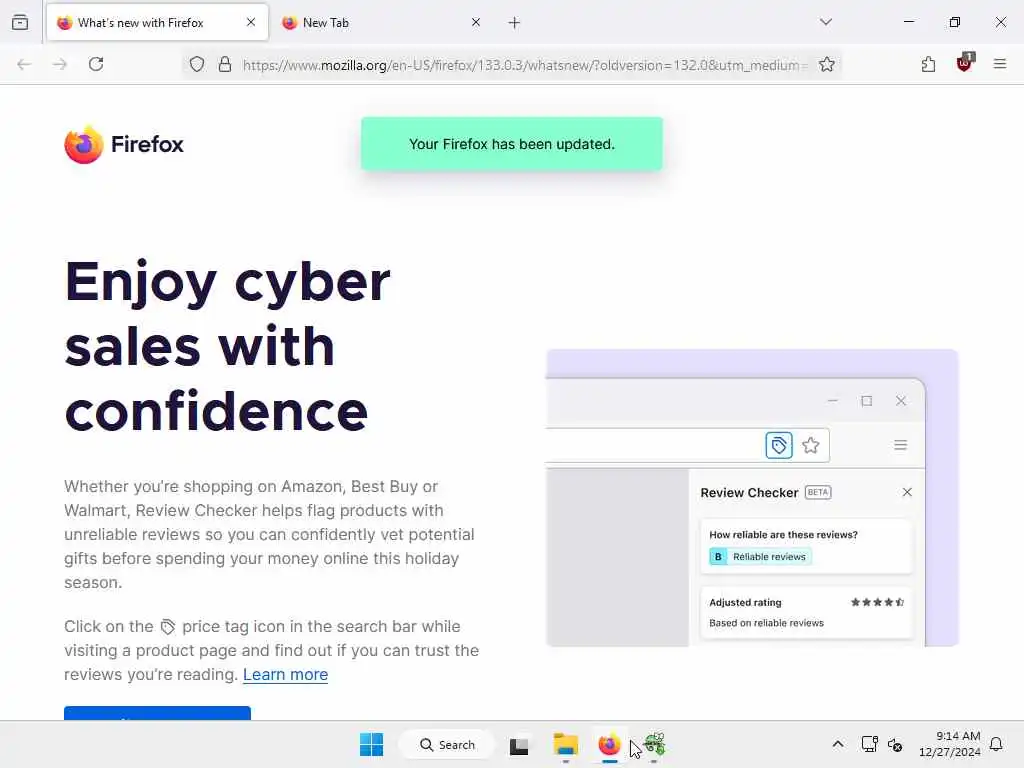Click the Review Checker illustration image

click(752, 498)
